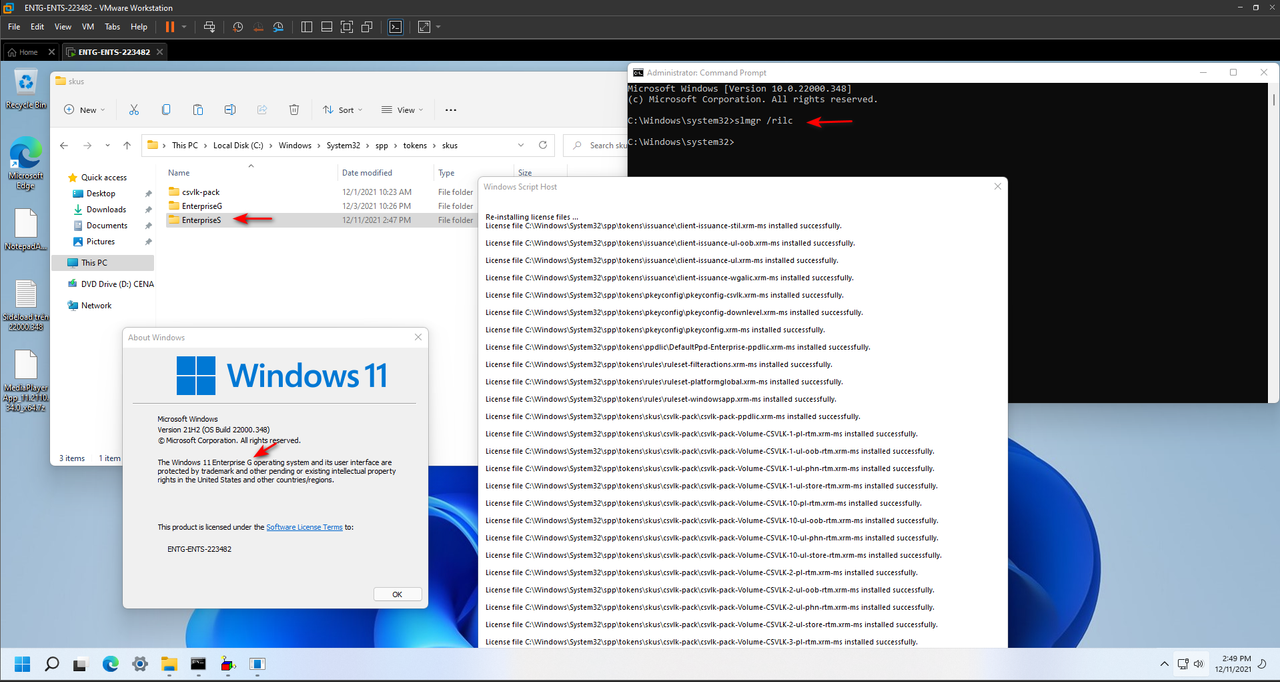1280x682 pixels.
Task: Open See more ellipsis in File Explorer
Action: click(x=450, y=110)
